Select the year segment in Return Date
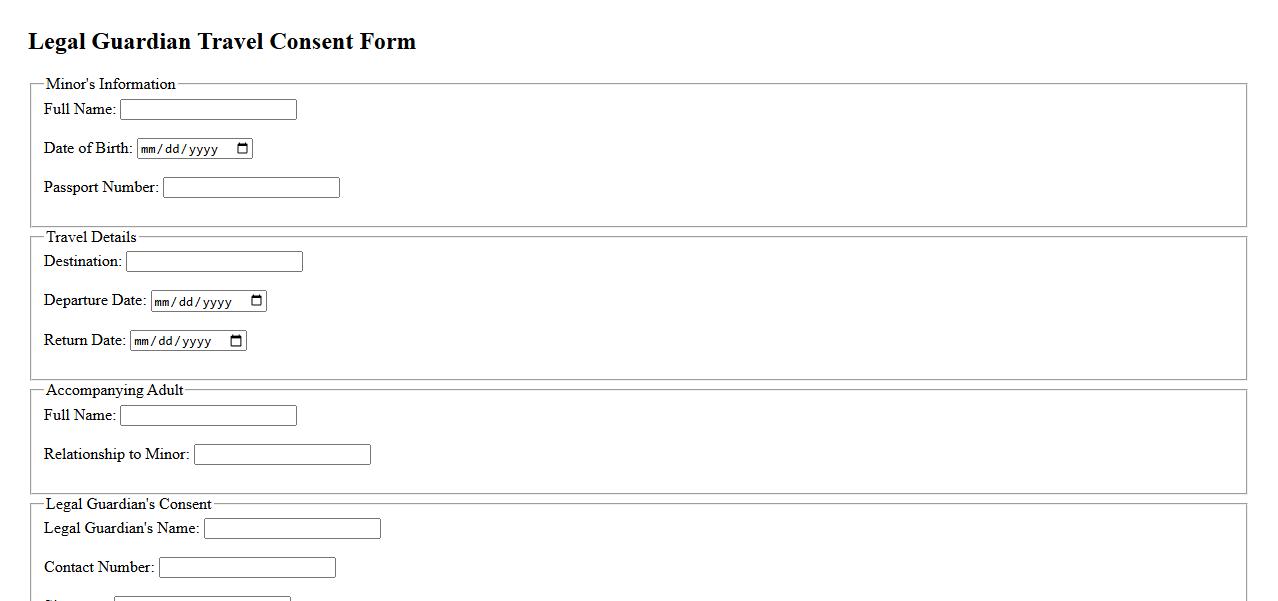1278x601 pixels. click(200, 342)
